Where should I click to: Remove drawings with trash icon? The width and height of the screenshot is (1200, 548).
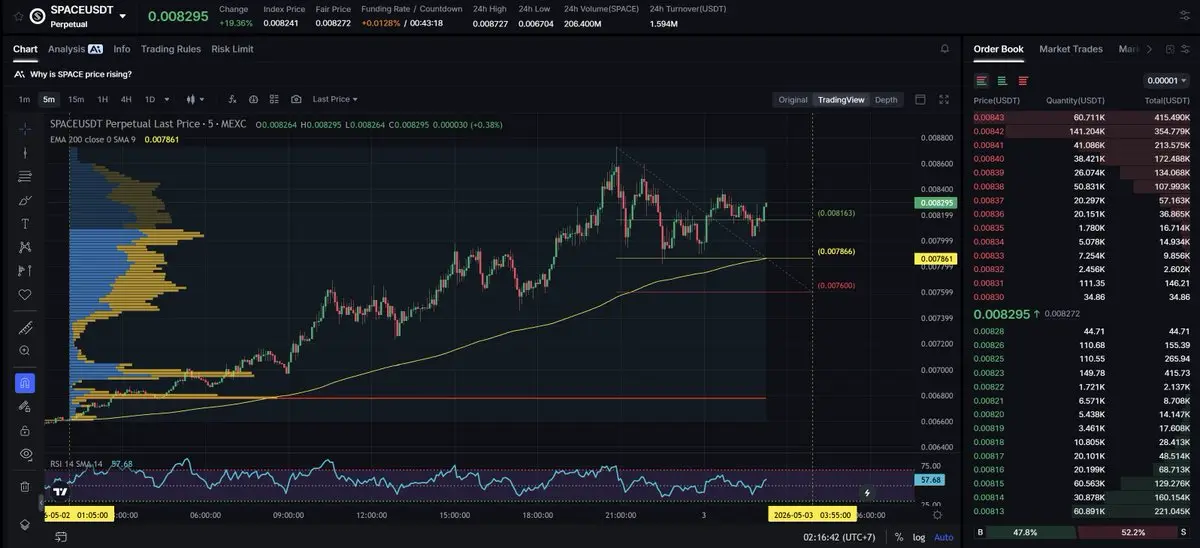(x=25, y=487)
